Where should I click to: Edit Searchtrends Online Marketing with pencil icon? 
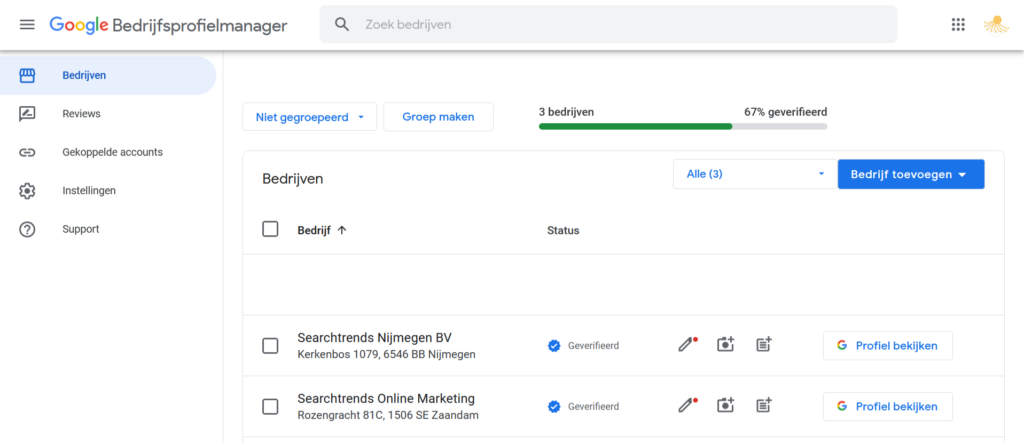[686, 405]
